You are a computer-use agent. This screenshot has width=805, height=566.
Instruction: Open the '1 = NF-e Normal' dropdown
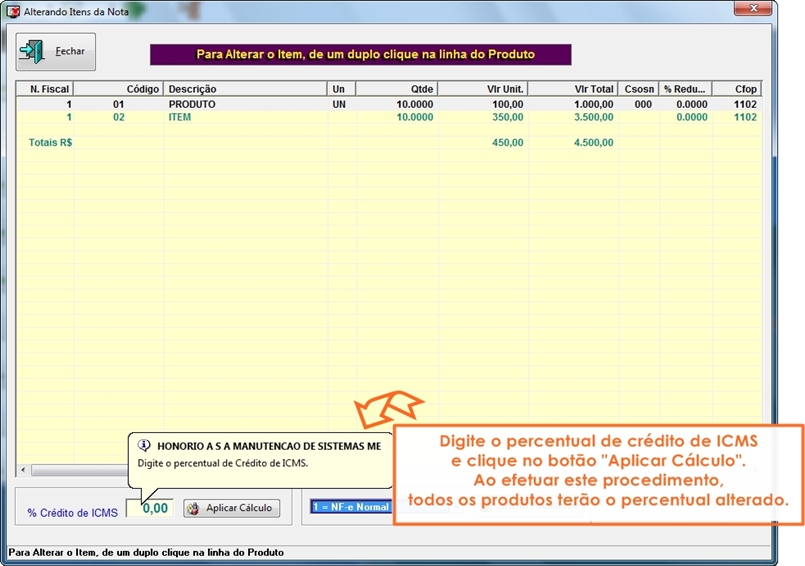coord(352,507)
